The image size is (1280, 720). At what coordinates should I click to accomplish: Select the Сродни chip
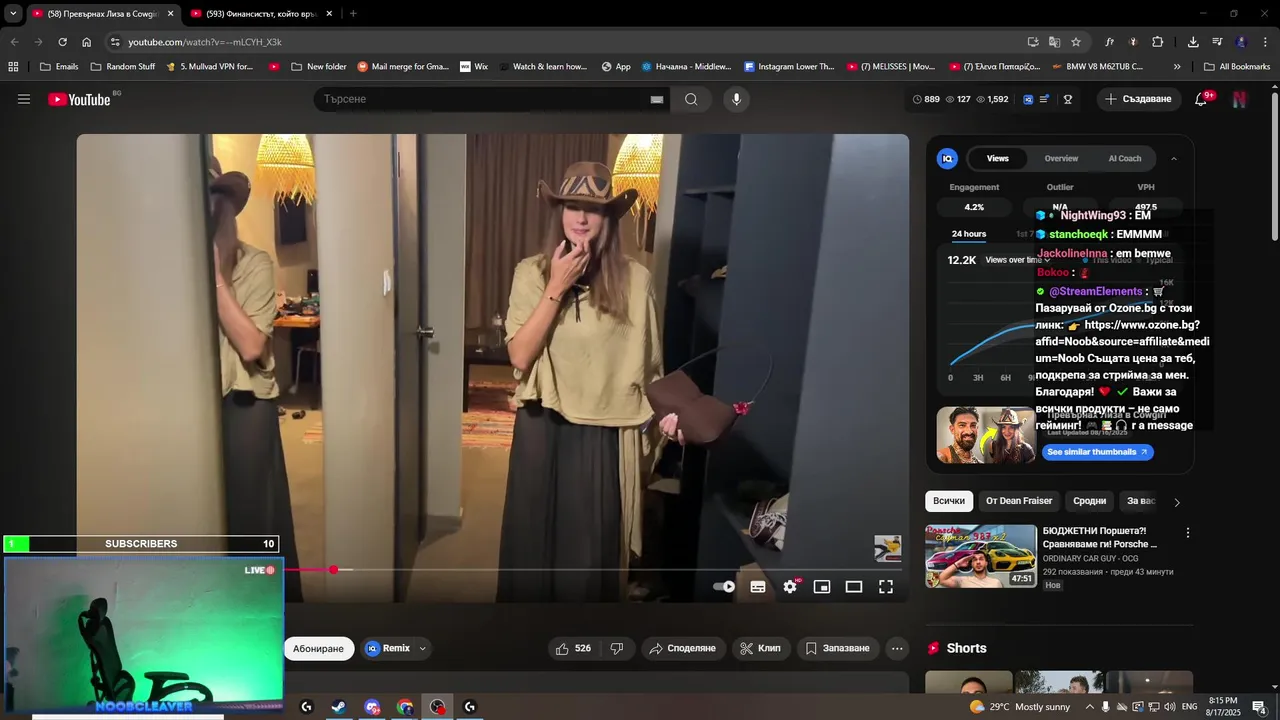pos(1090,501)
